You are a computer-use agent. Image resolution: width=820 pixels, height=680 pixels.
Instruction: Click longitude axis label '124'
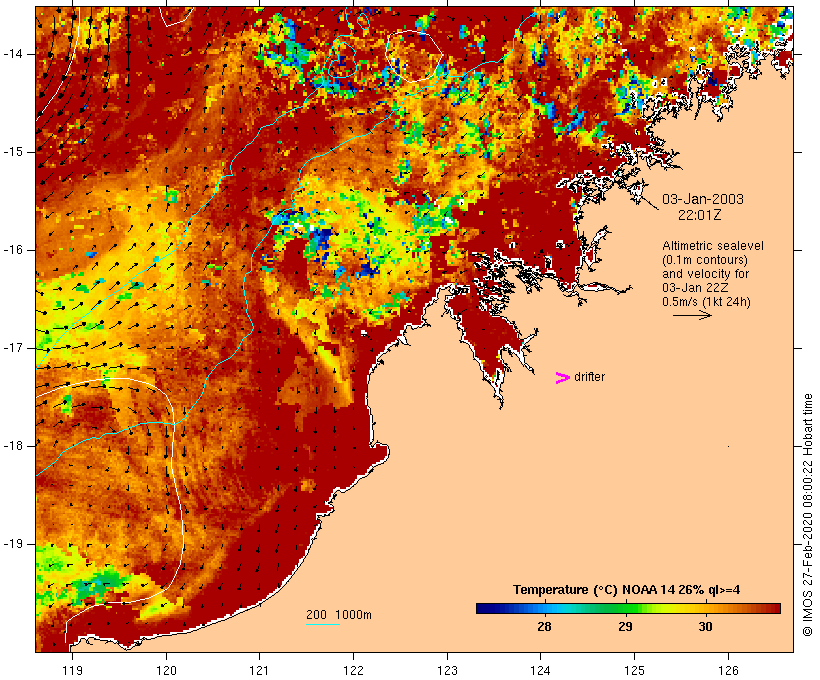541,670
